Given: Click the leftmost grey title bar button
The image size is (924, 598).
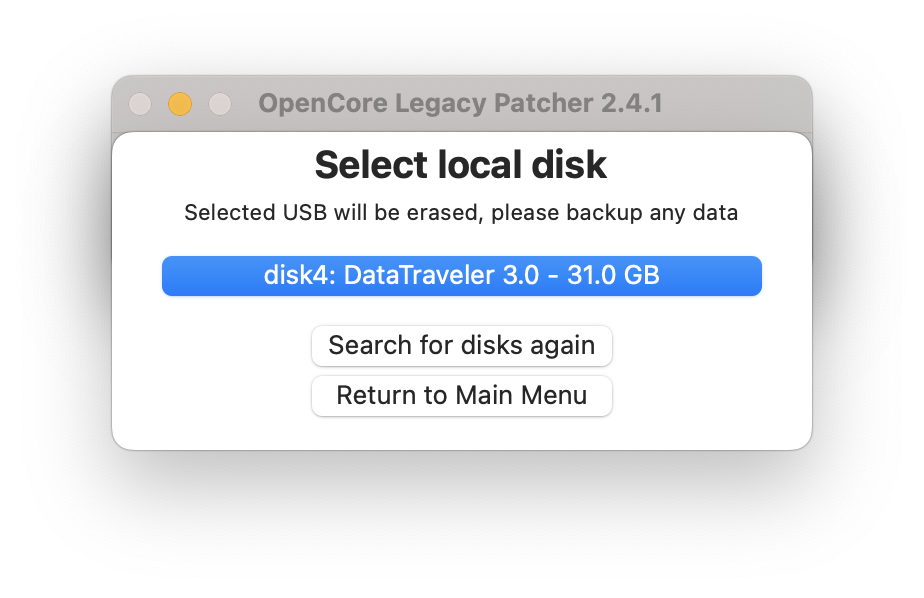Looking at the screenshot, I should (x=140, y=104).
